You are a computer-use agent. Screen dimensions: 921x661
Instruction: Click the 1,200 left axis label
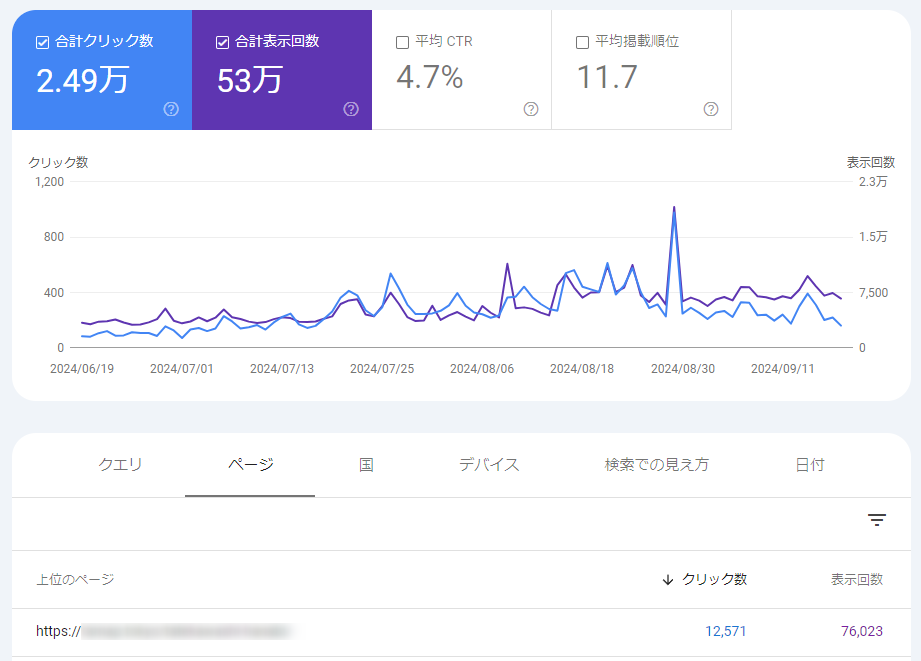[49, 182]
